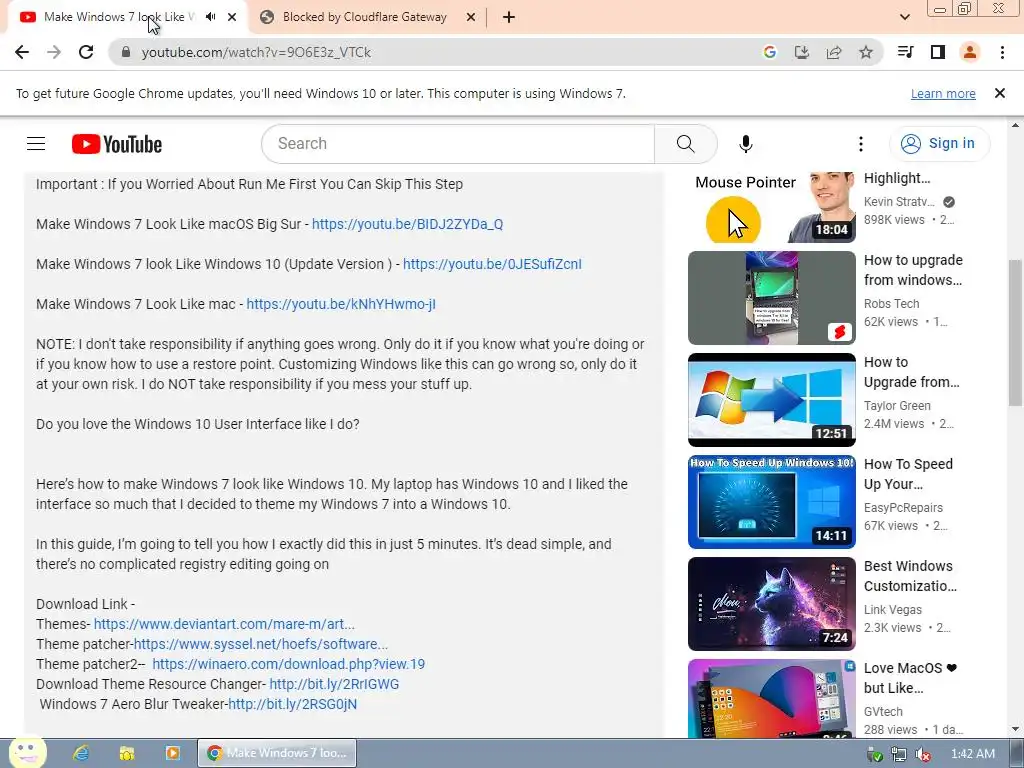Screen dimensions: 1024x768
Task: Open the Windows 10 Update Version link
Action: coord(492,264)
